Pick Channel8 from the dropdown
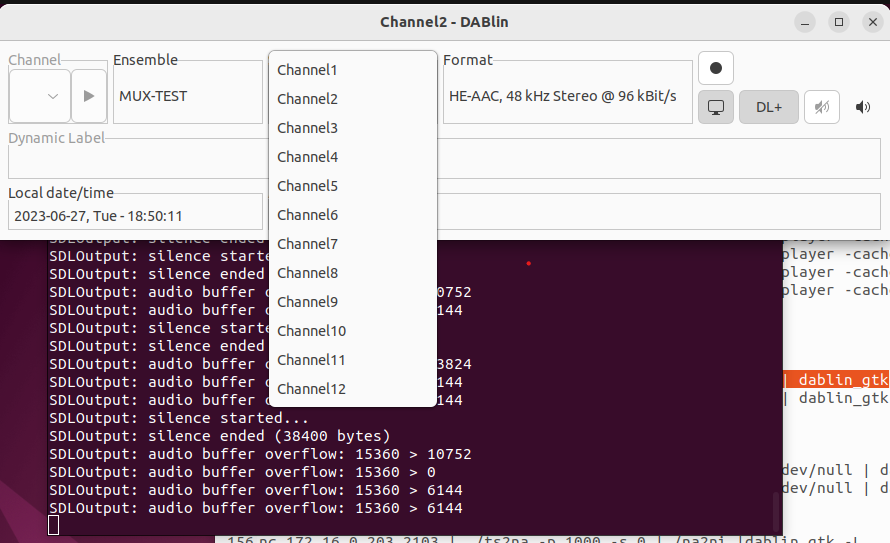 [x=352, y=273]
